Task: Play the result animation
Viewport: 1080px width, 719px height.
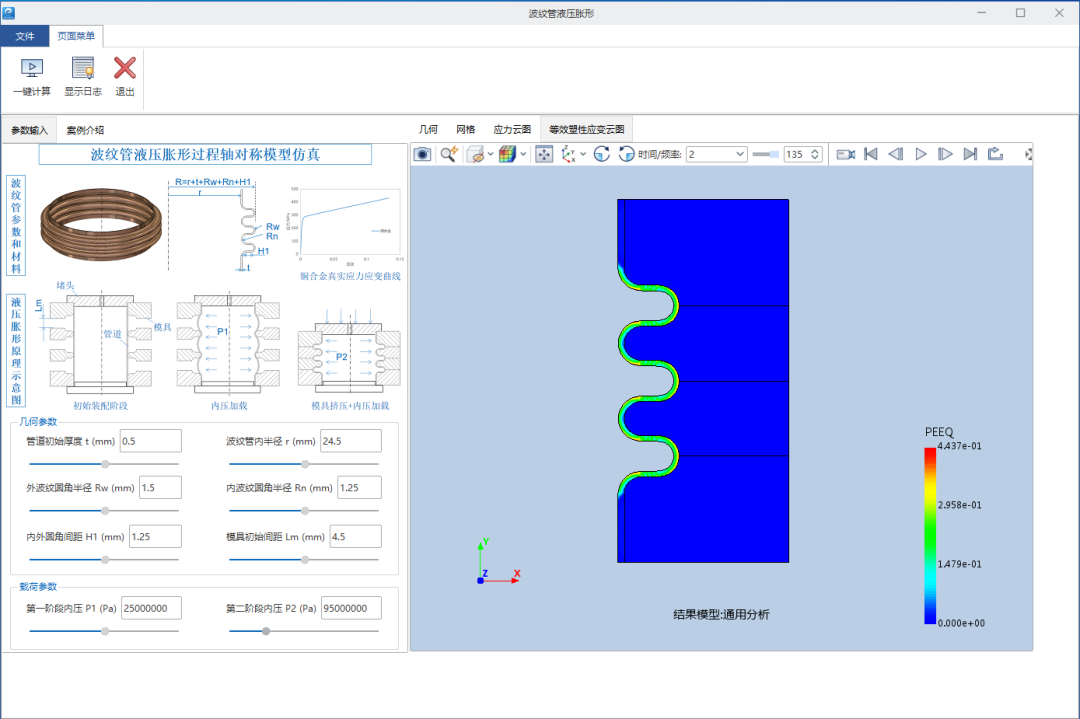Action: tap(921, 154)
